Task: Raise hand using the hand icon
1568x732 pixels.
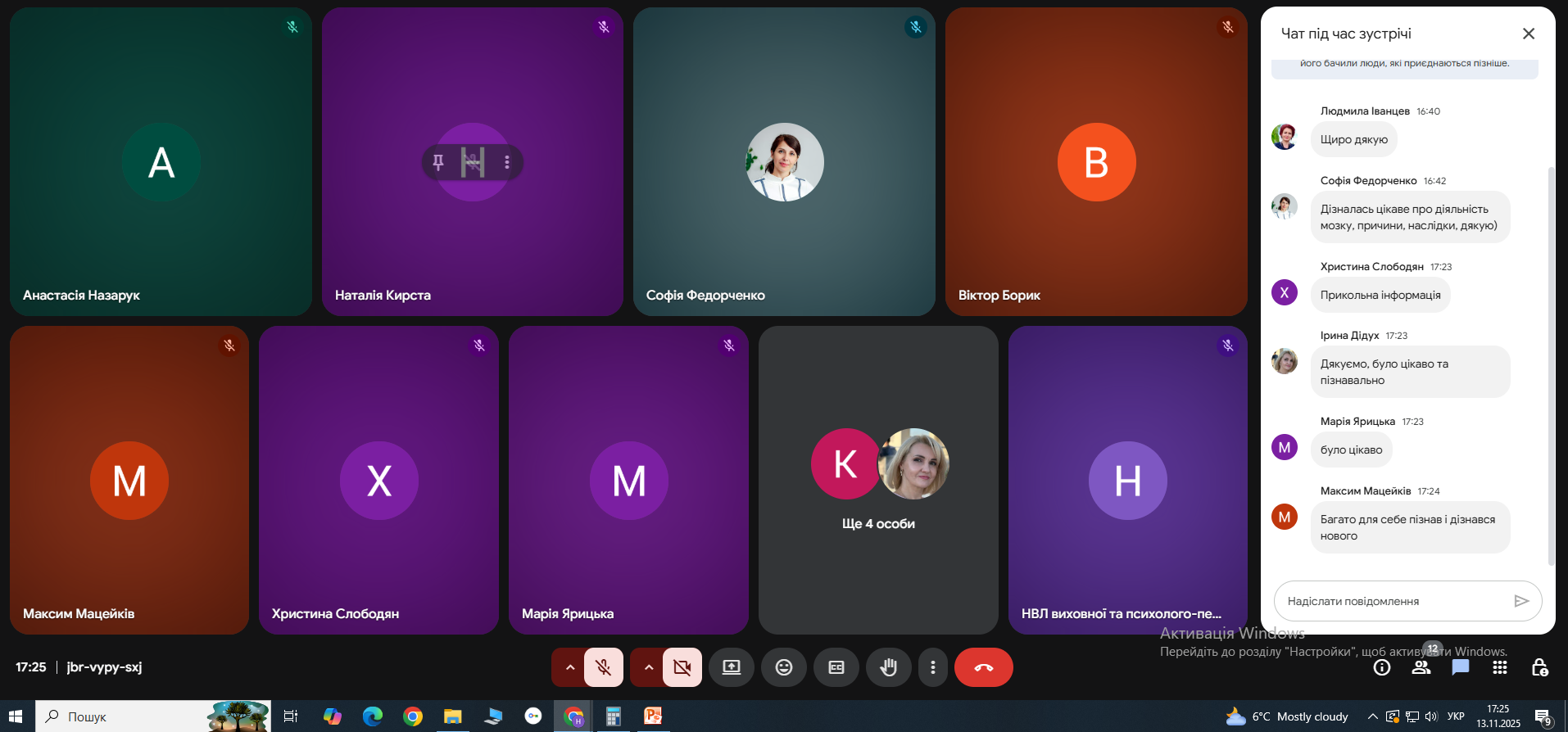Action: coord(889,667)
